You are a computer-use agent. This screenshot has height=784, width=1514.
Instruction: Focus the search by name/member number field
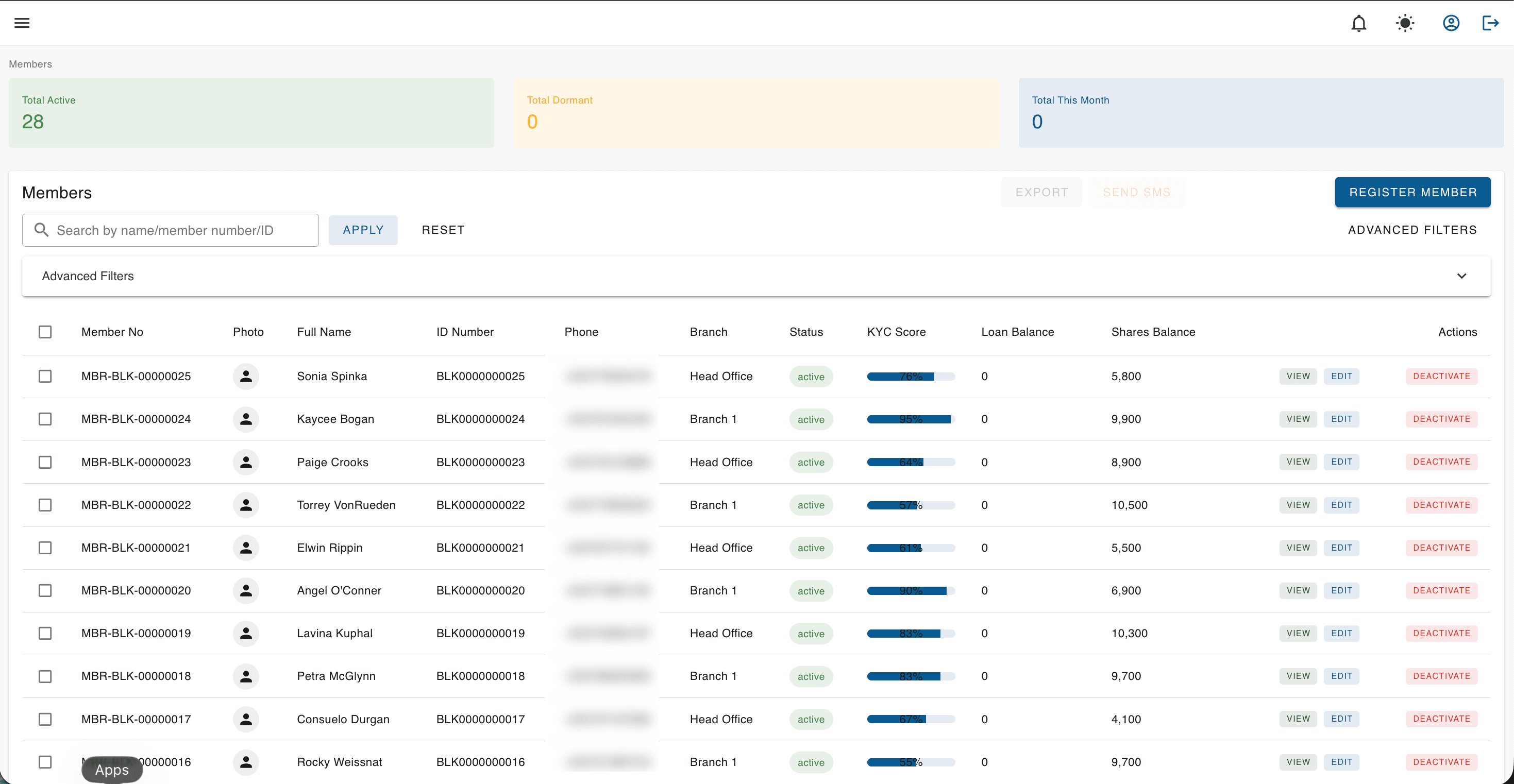(171, 230)
